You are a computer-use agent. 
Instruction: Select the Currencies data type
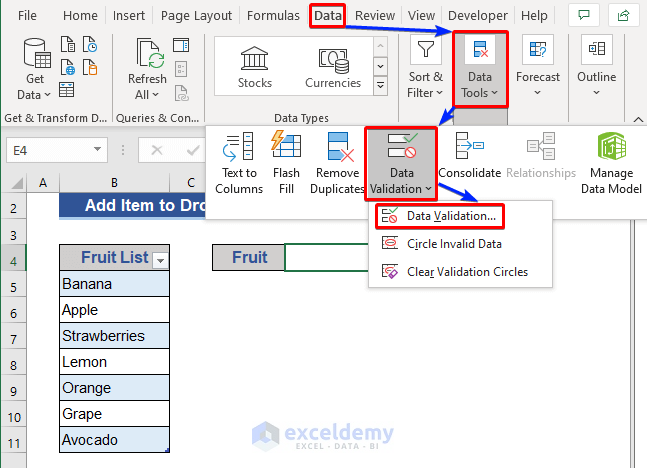click(x=333, y=67)
